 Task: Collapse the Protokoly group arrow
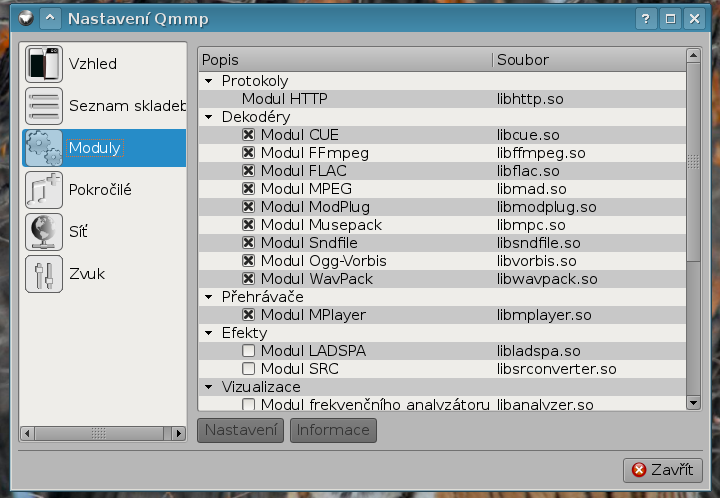(x=209, y=81)
